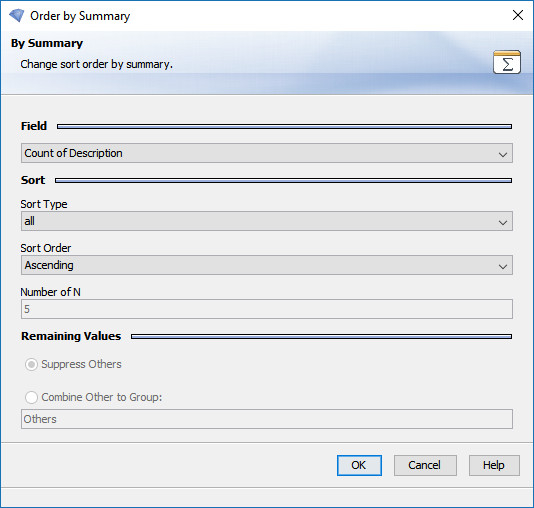
Task: Expand the Sort Type dropdown showing all
Action: [x=267, y=221]
